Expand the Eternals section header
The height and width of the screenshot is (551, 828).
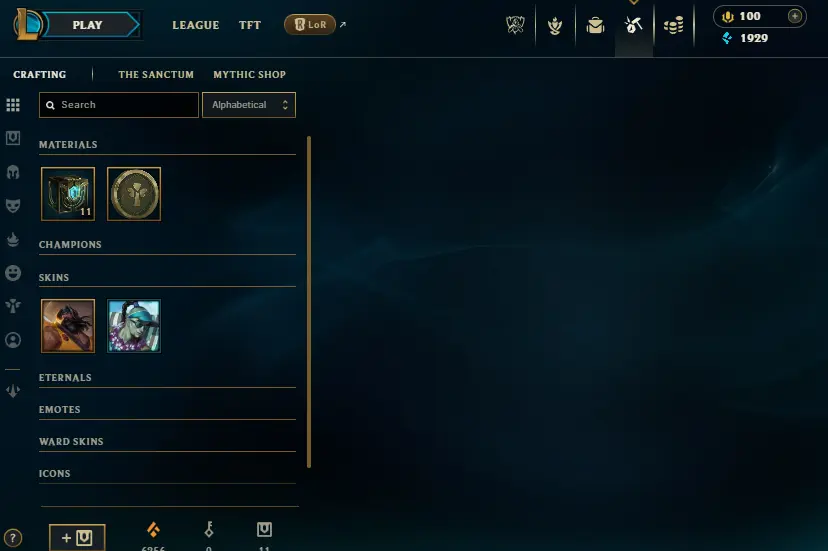65,377
